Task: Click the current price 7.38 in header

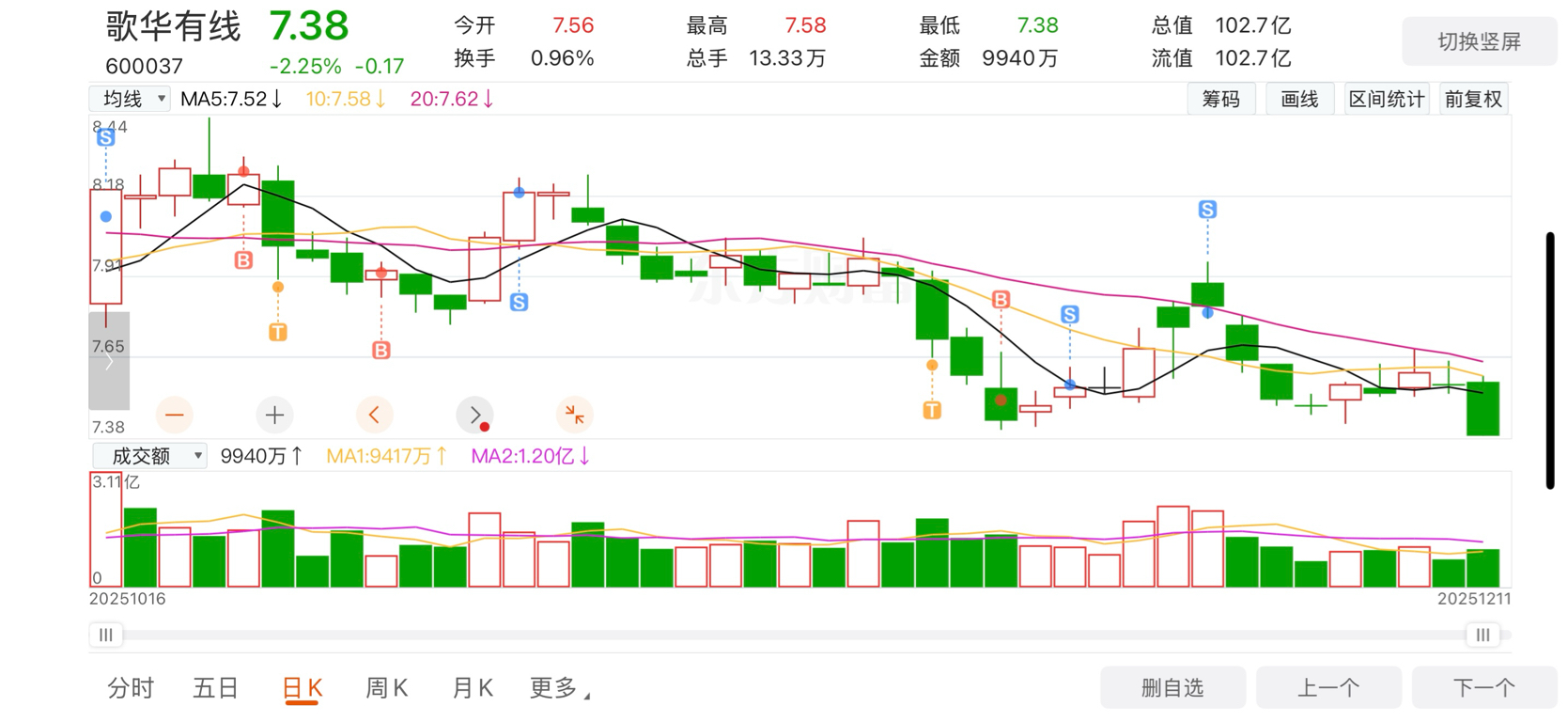Action: tap(309, 26)
